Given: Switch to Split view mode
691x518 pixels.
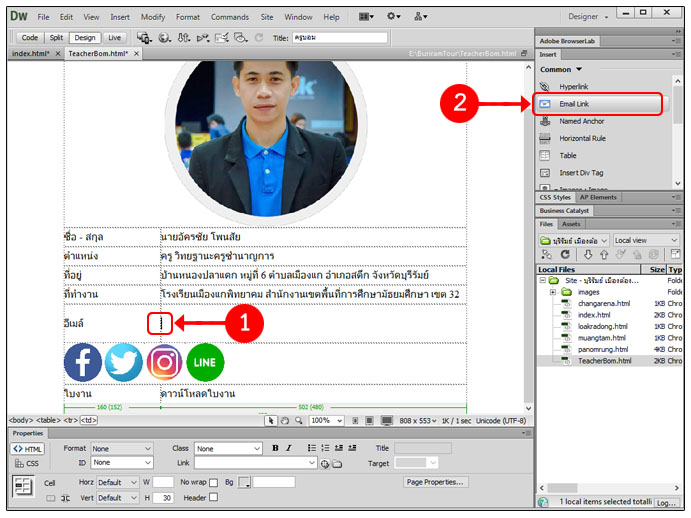Looking at the screenshot, I should (x=57, y=37).
